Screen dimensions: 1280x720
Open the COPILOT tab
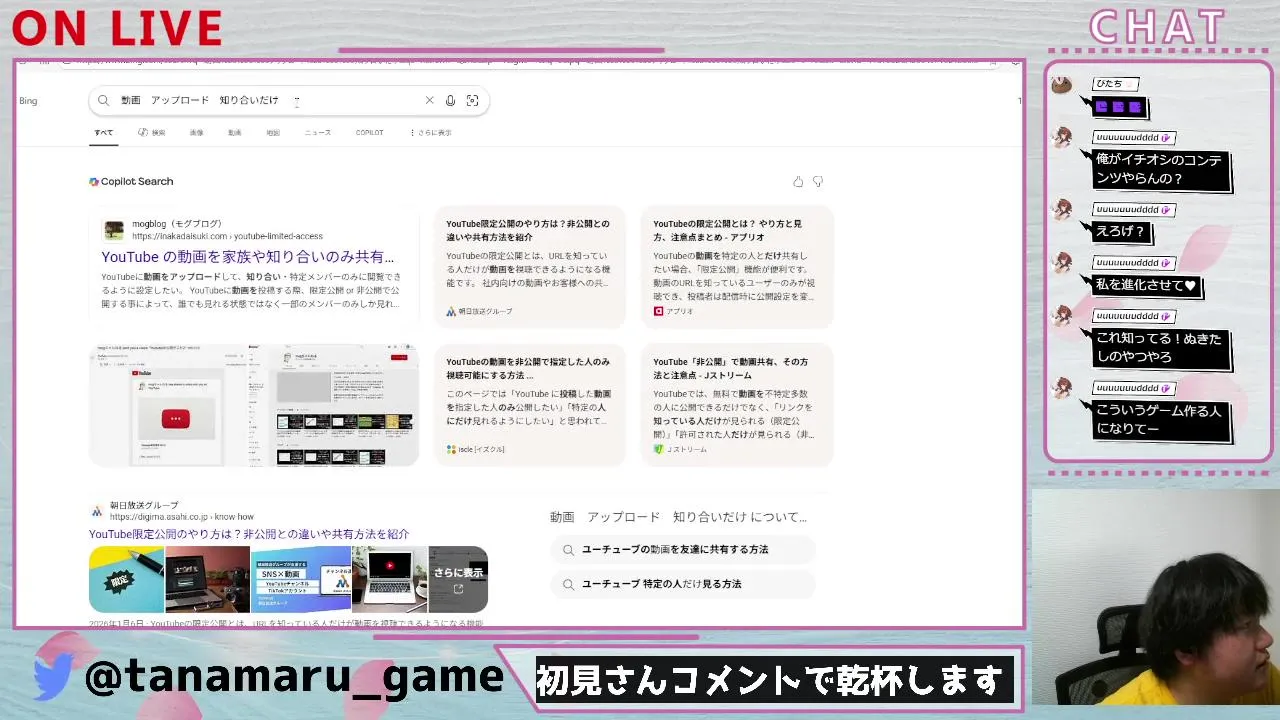[x=370, y=133]
